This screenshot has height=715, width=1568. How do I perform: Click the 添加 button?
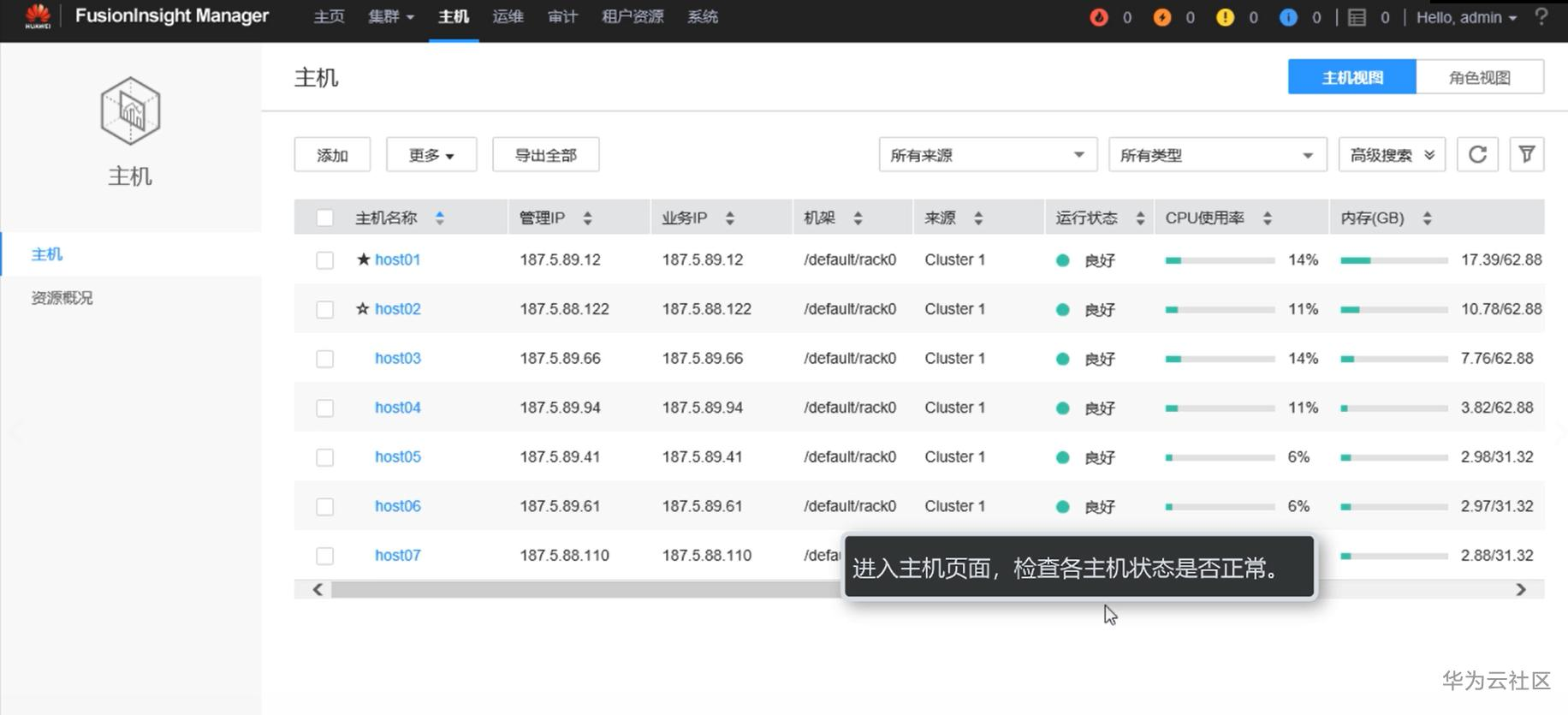click(x=332, y=155)
